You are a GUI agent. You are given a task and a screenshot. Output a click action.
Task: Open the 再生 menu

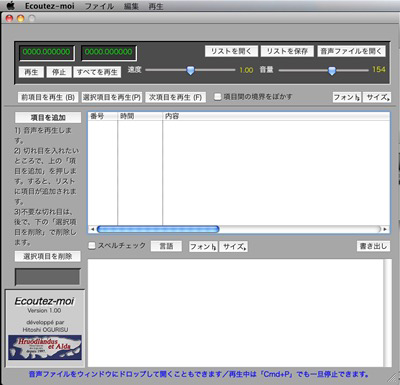(x=156, y=6)
